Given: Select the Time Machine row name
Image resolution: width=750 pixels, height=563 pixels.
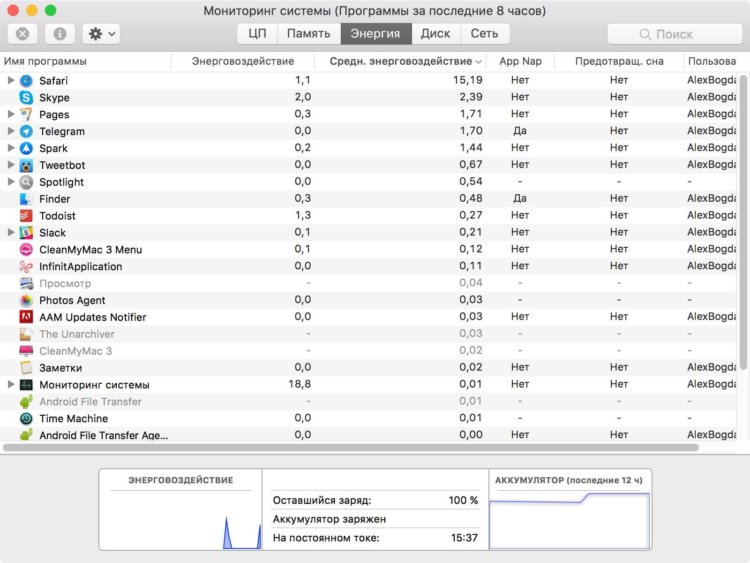Looking at the screenshot, I should point(74,419).
